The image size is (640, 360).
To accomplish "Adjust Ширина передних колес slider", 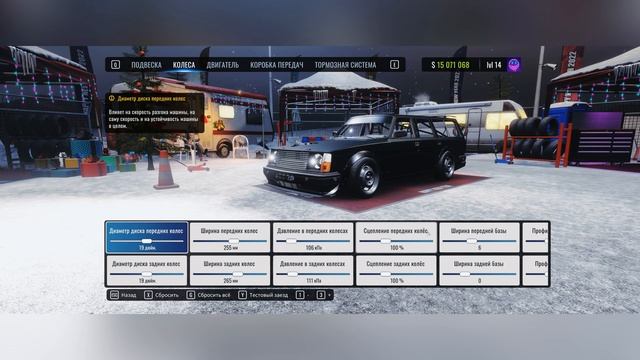I will 230,241.
